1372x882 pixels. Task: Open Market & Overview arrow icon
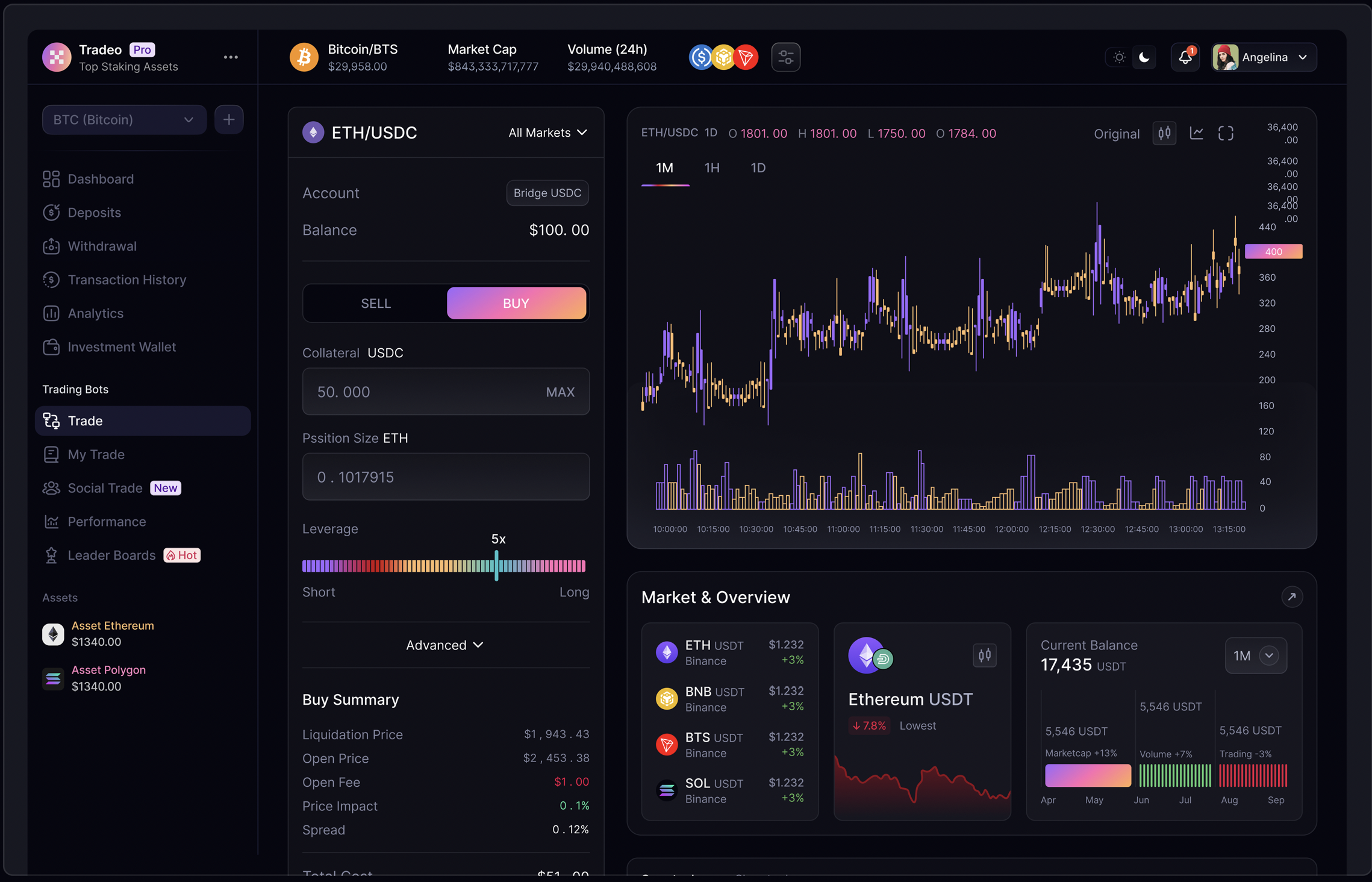pos(1291,597)
